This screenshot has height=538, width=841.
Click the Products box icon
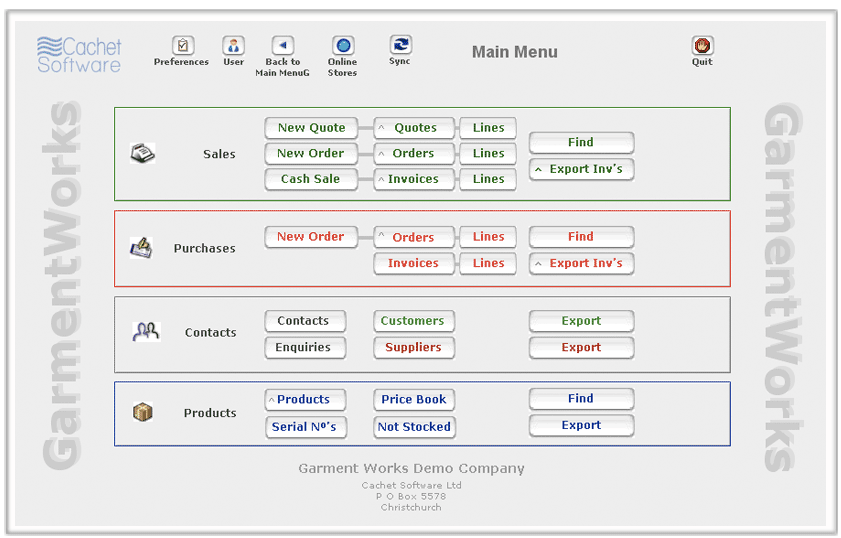tap(143, 412)
